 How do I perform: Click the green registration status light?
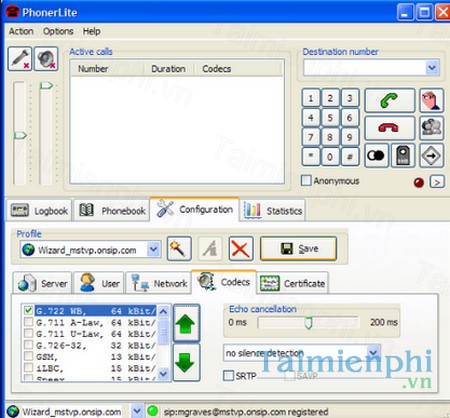tap(152, 411)
